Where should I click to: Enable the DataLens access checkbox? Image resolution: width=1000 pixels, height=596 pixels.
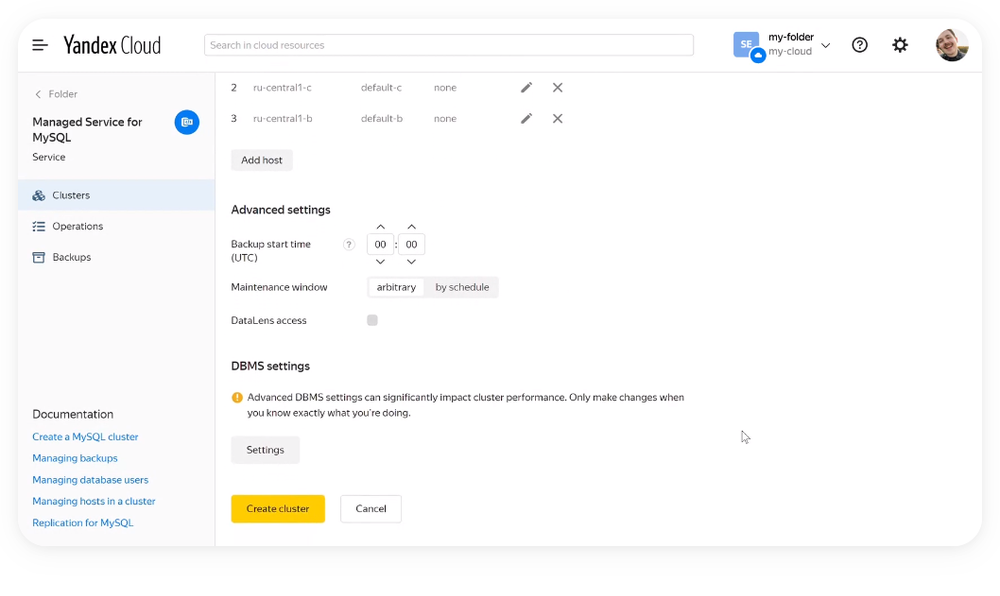click(x=372, y=320)
